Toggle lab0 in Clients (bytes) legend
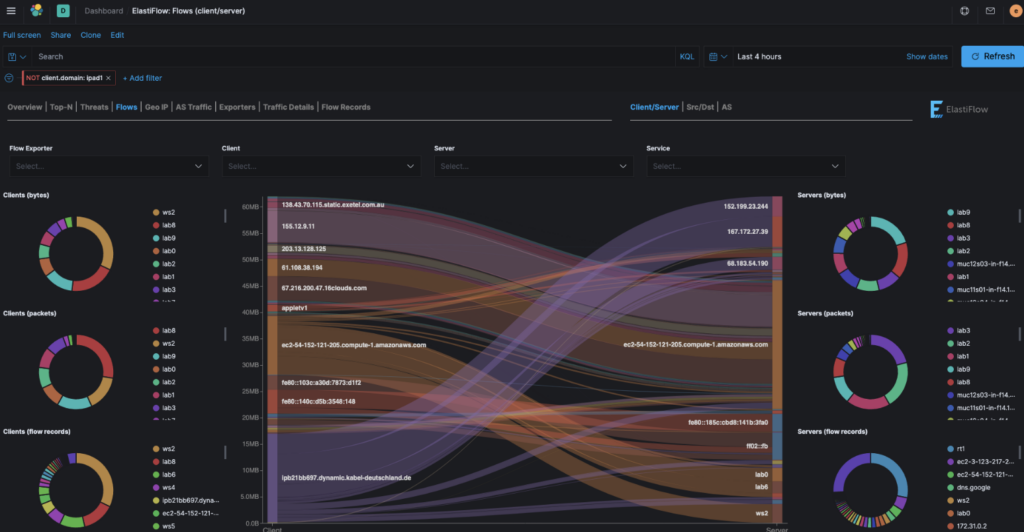The width and height of the screenshot is (1024, 532). pyautogui.click(x=164, y=251)
